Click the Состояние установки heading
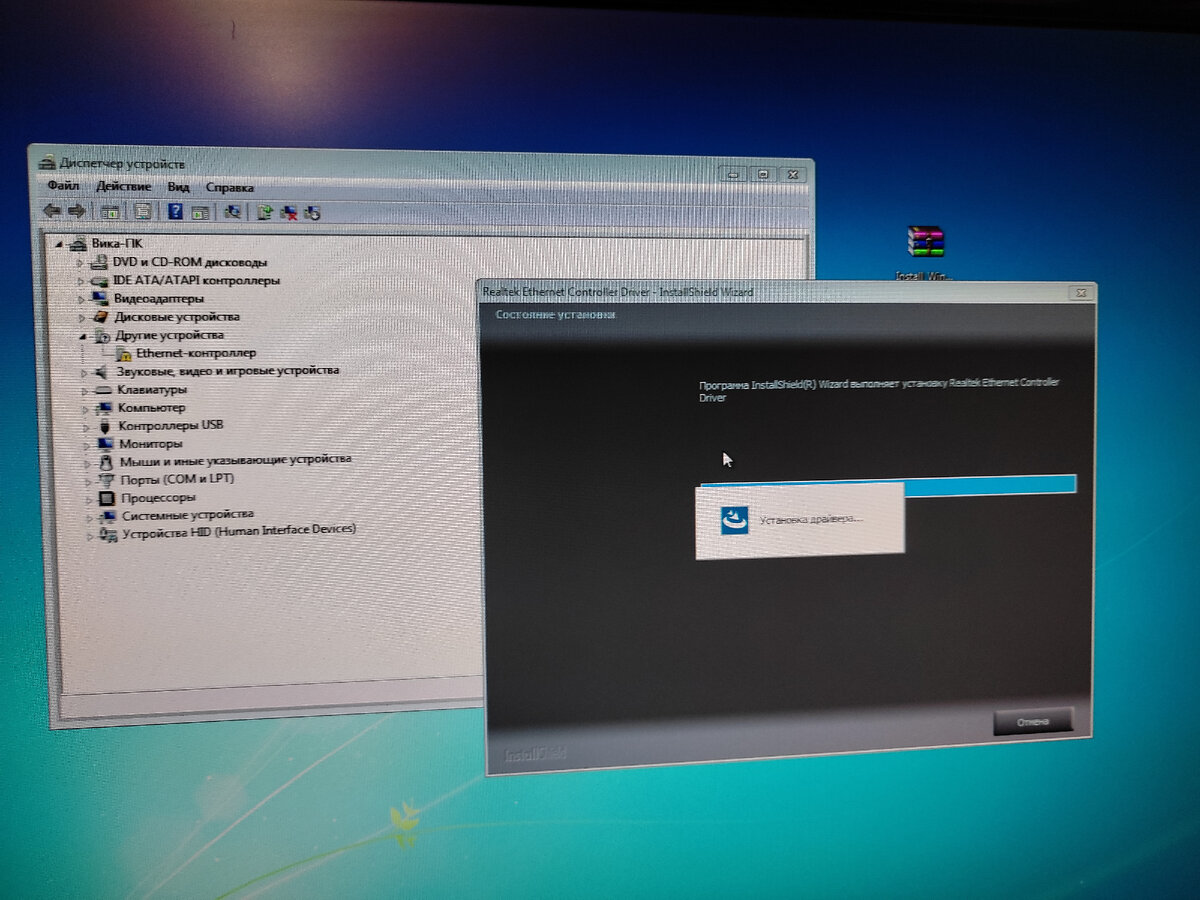Viewport: 1200px width, 900px height. pos(556,314)
